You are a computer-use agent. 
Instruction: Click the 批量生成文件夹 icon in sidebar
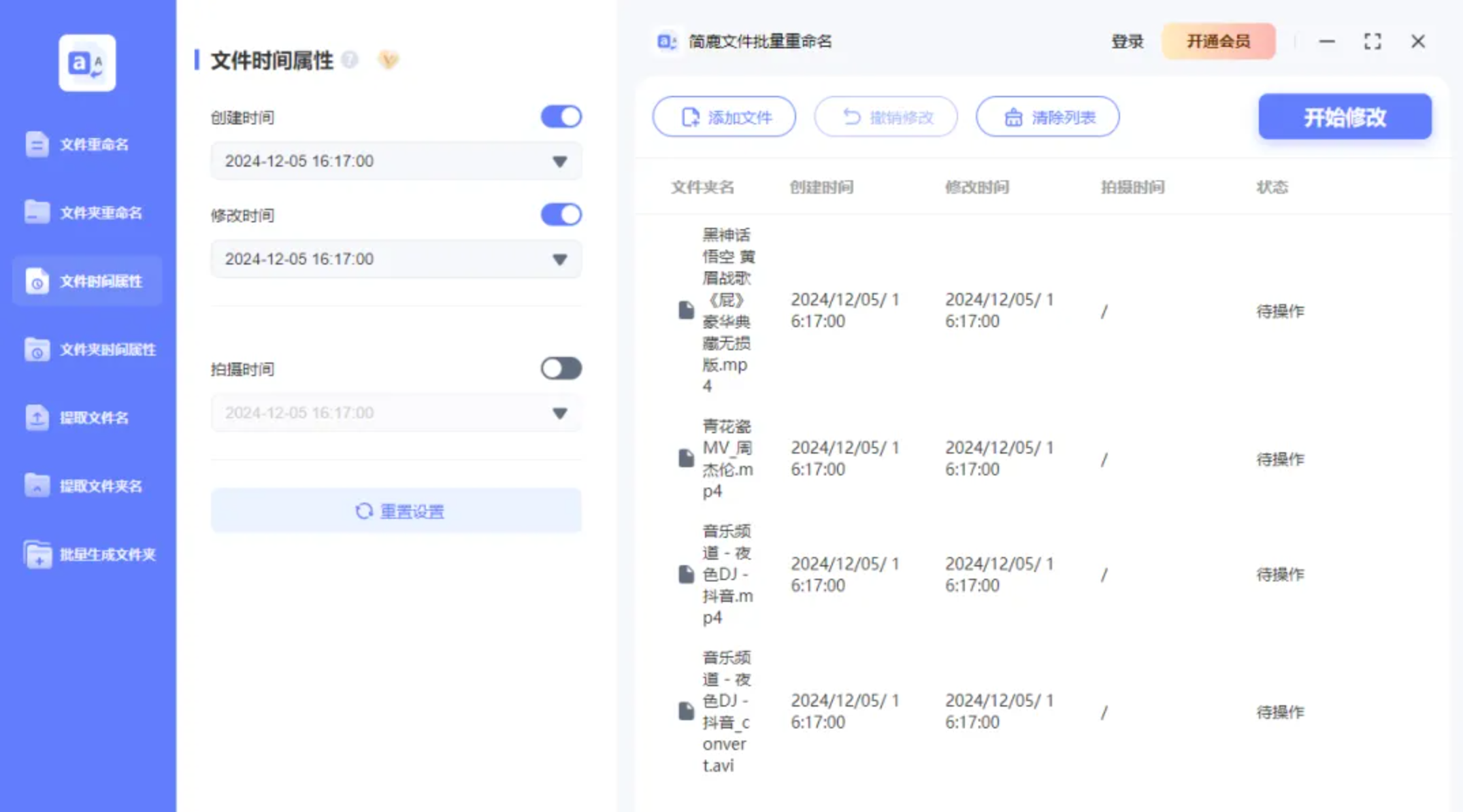tap(37, 554)
